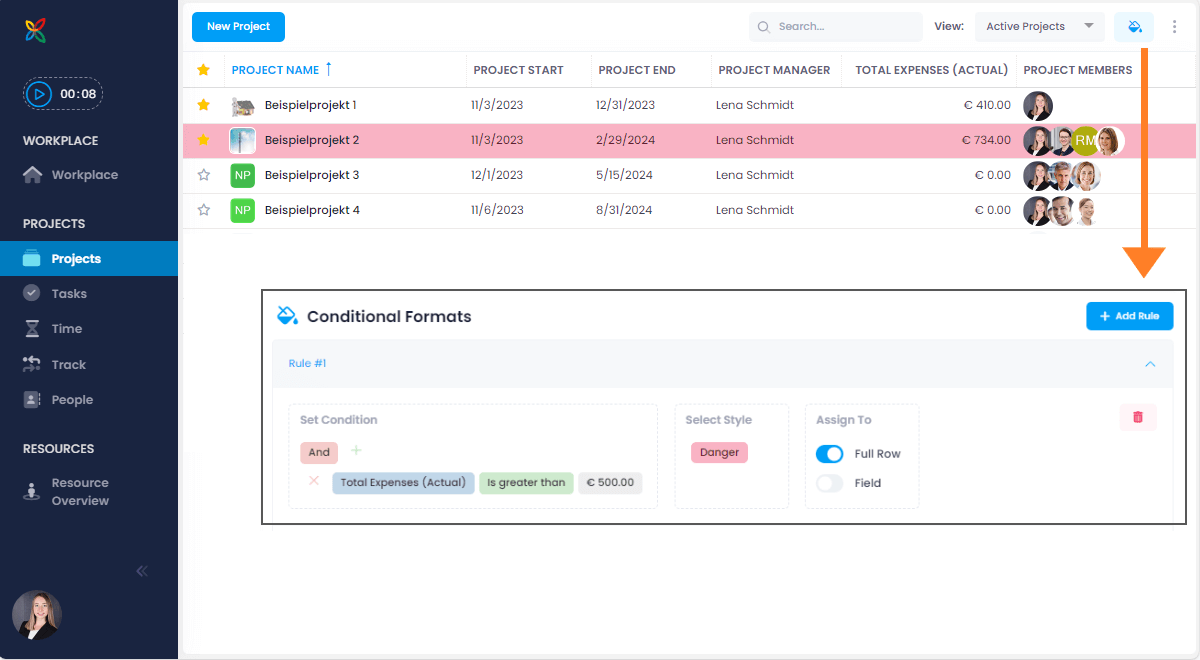Viewport: 1200px width, 660px height.
Task: Open the three-dot more options menu
Action: click(1175, 27)
